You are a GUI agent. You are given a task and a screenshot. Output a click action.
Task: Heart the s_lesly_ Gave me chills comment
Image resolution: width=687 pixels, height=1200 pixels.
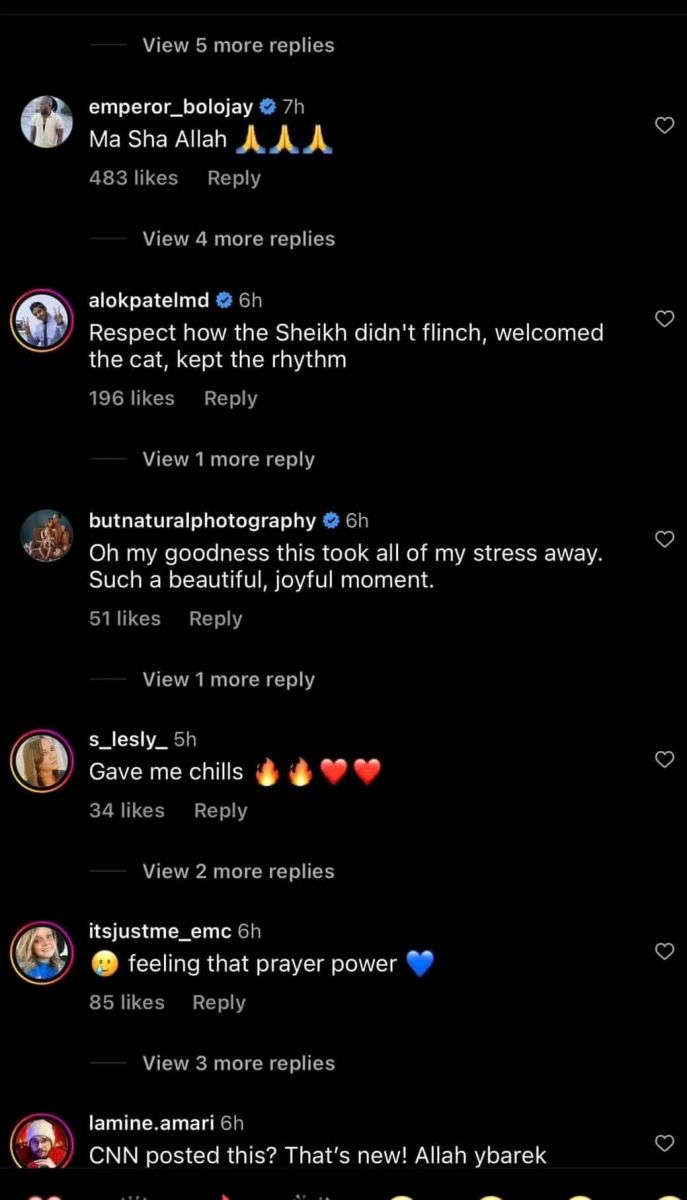point(664,759)
